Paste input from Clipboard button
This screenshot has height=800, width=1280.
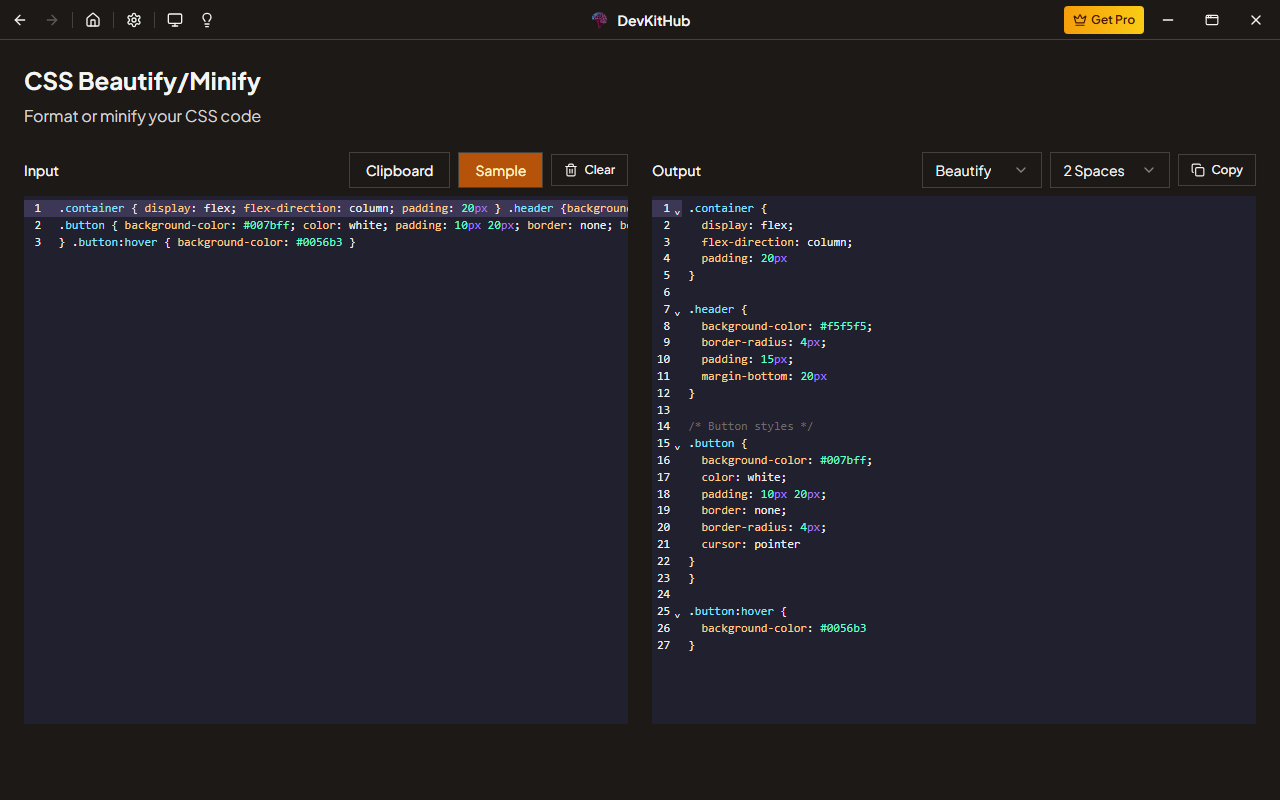click(x=399, y=171)
